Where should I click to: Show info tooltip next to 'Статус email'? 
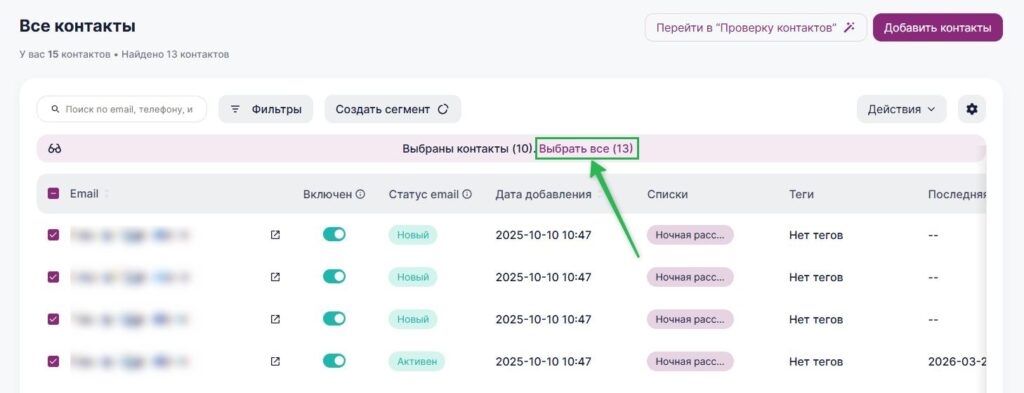point(467,195)
